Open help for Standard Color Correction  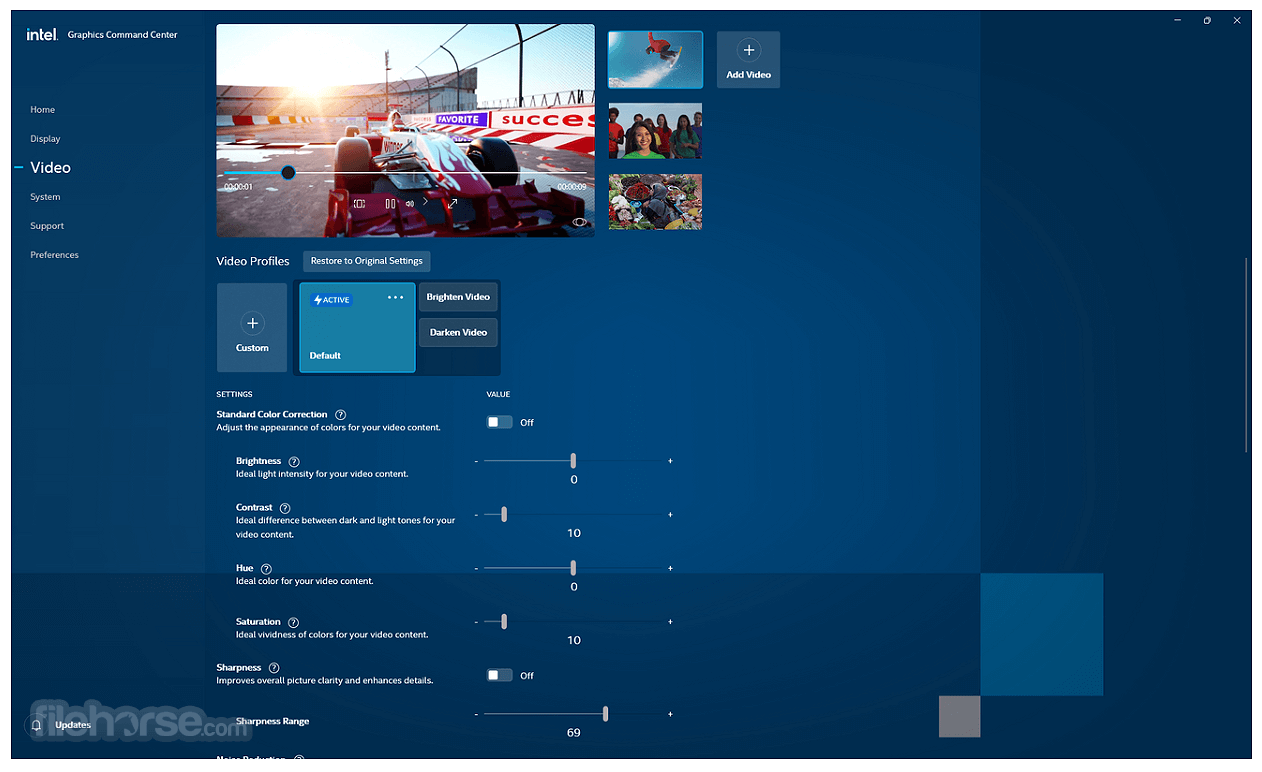point(340,414)
